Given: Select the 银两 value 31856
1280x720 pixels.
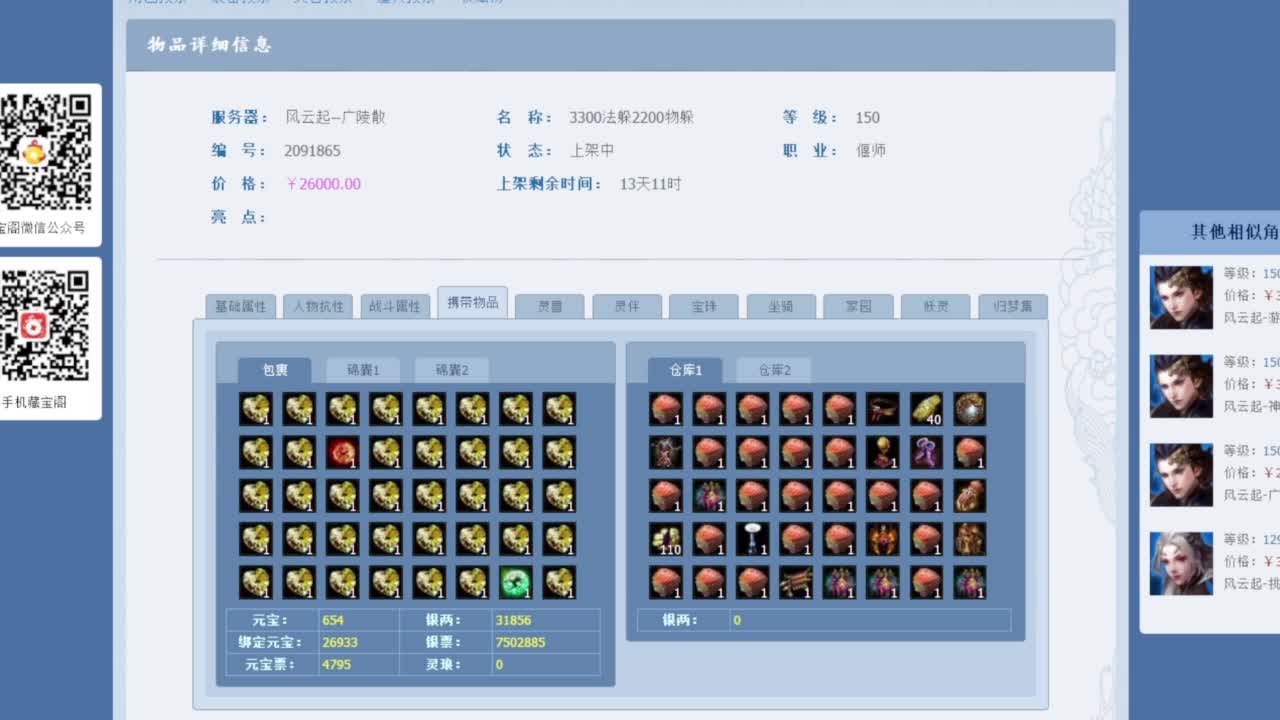Looking at the screenshot, I should (513, 620).
